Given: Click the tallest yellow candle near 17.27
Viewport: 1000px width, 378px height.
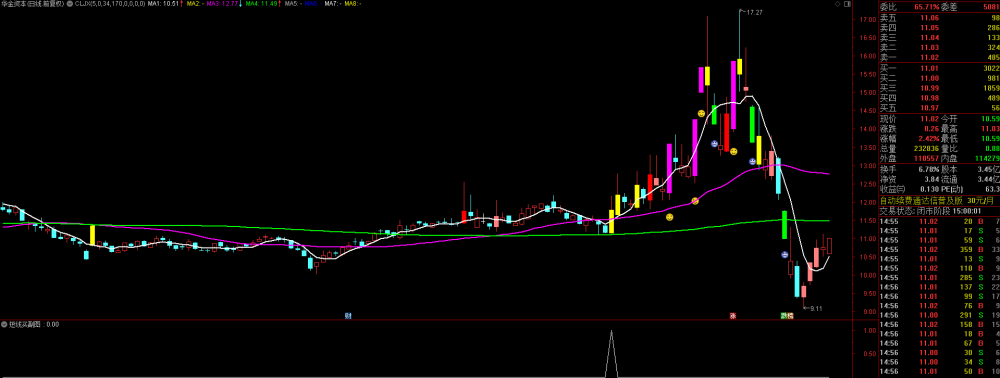Looking at the screenshot, I should 739,66.
